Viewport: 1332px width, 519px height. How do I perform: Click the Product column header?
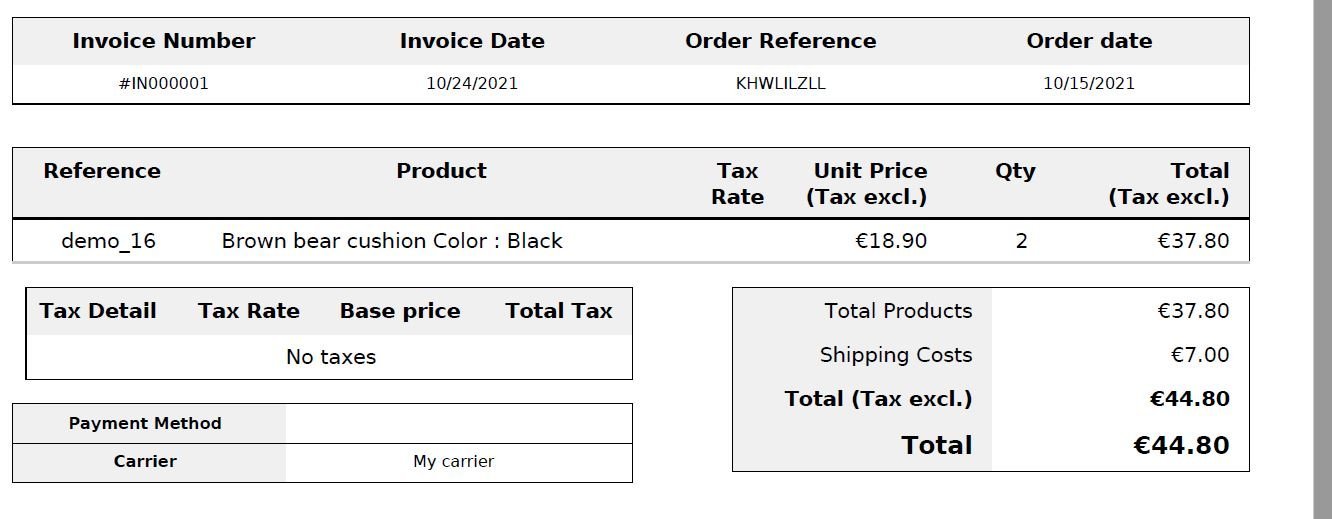click(x=441, y=171)
